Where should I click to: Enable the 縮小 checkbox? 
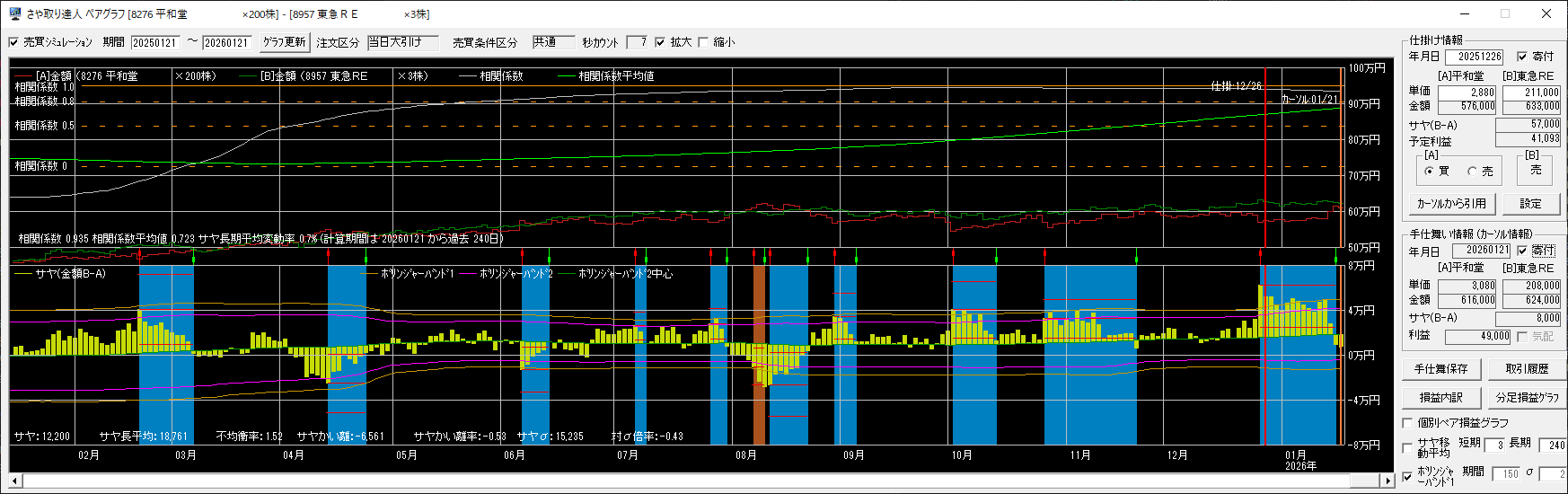tap(703, 42)
